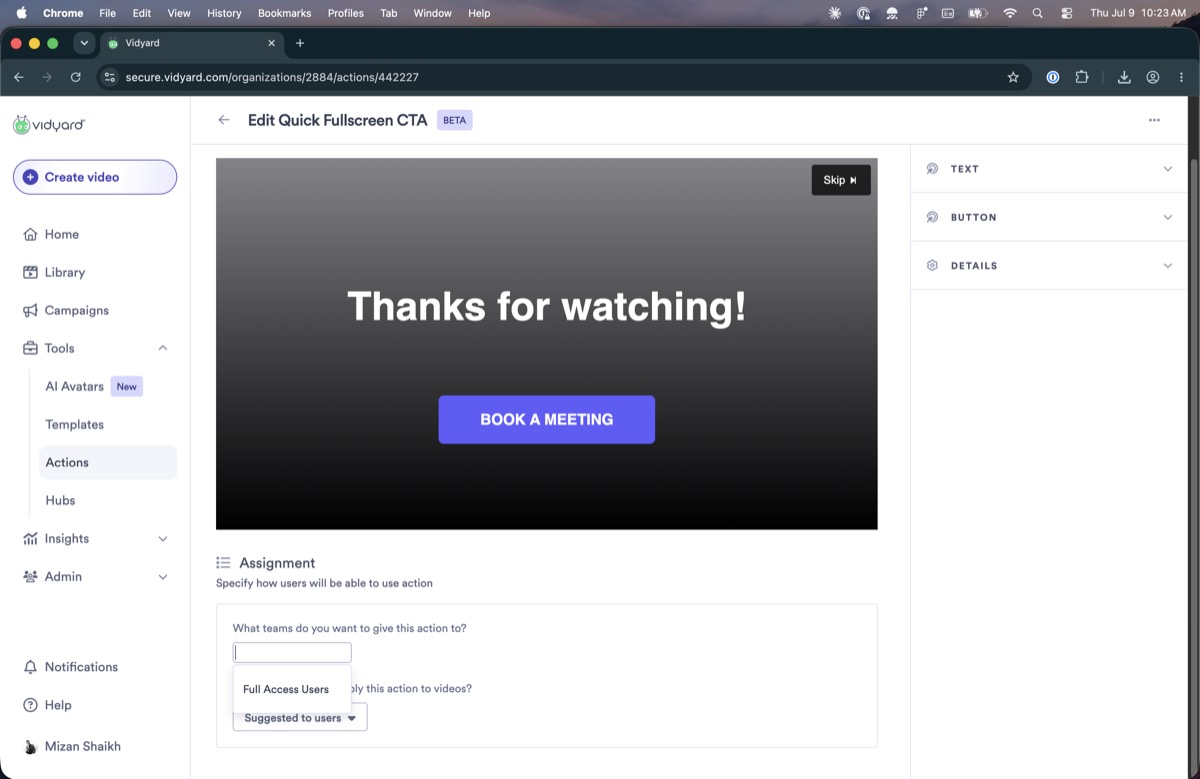1200x779 pixels.
Task: Bookmark this page with the star
Action: pos(1013,77)
